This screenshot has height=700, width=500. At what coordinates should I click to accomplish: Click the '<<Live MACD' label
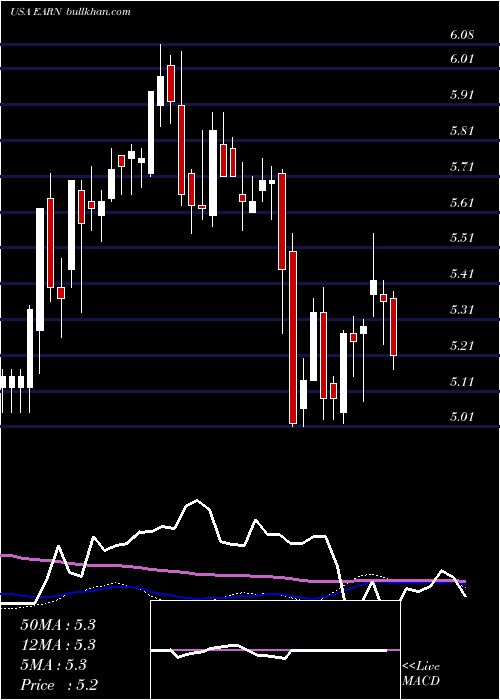click(421, 674)
